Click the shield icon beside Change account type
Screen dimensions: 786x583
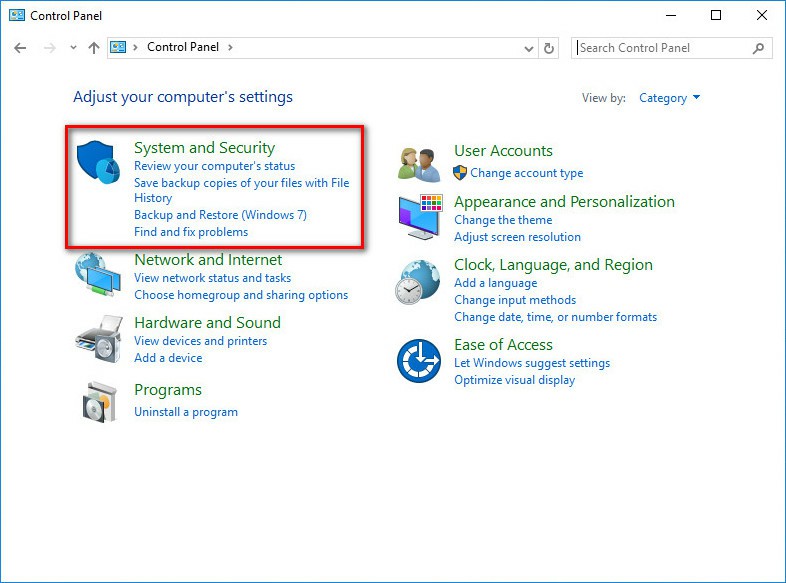[x=460, y=173]
